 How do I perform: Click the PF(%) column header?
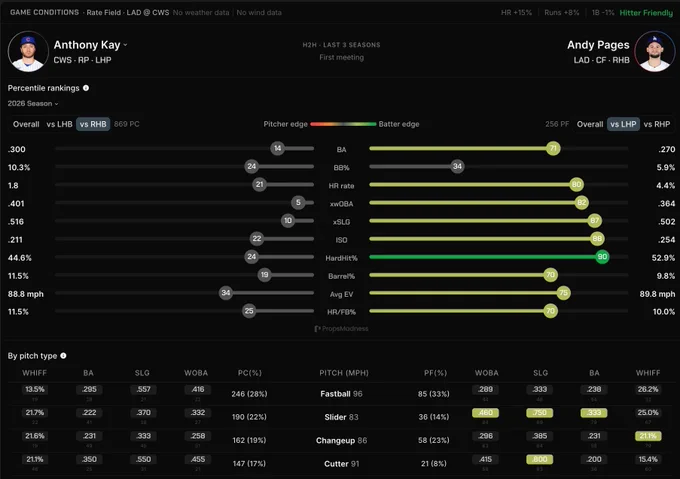[x=435, y=373]
